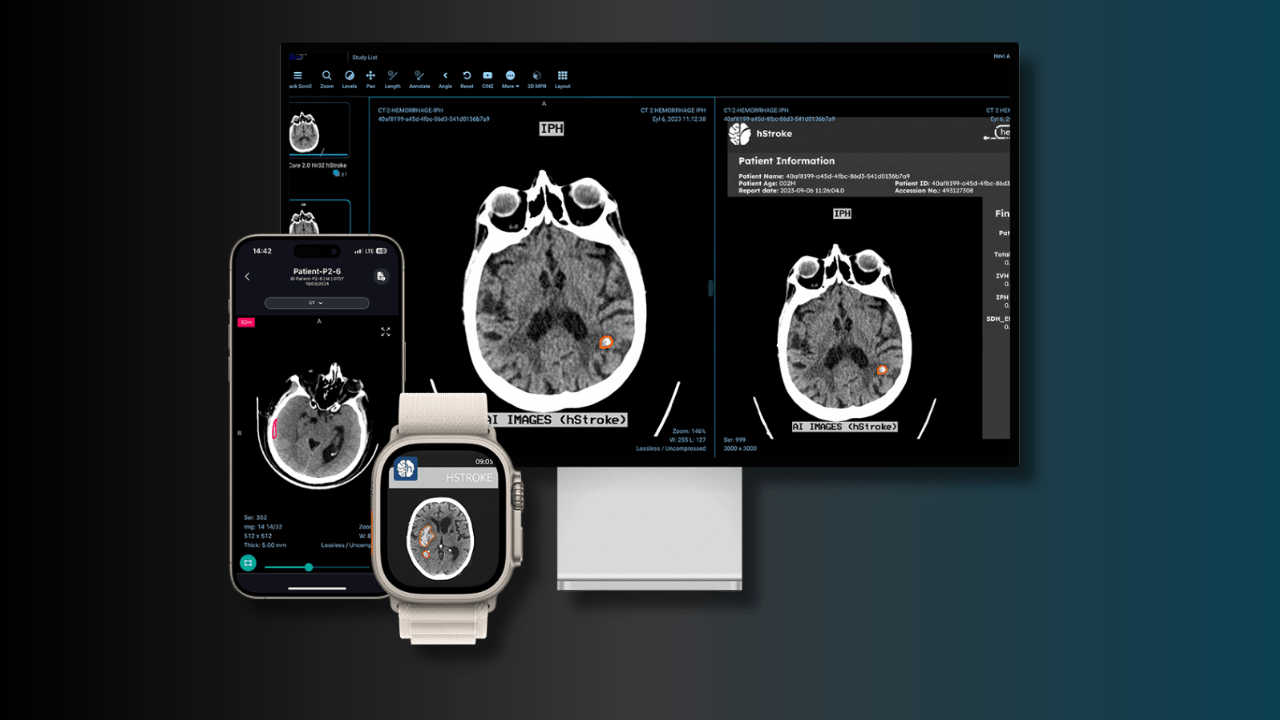Select the Angle measurement tool
Screen dimensions: 1280x720
click(445, 76)
